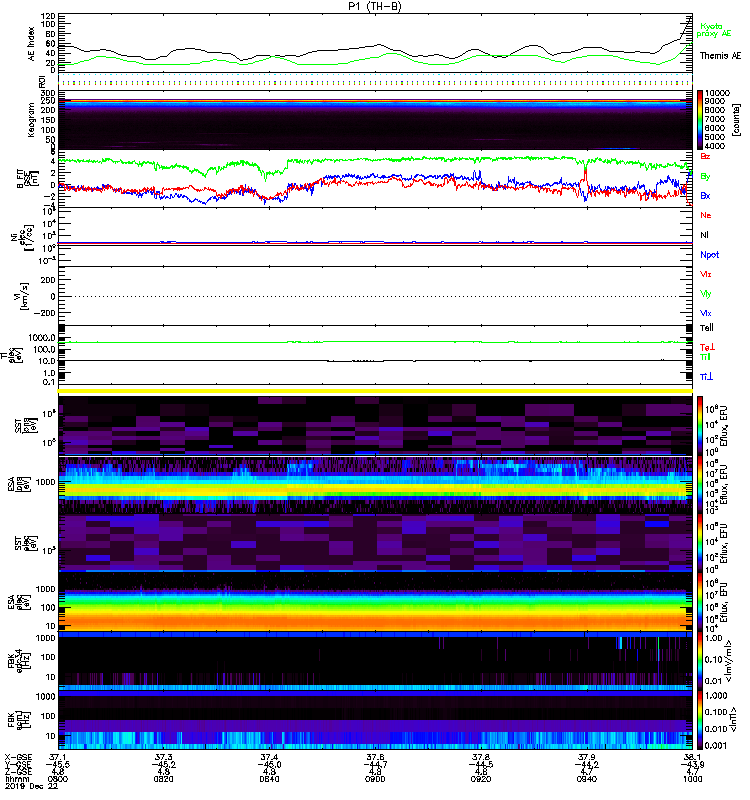Viewport: 750px width, 800px height.
Task: Click the ESA electrons Eflux color bar
Action: (699, 602)
